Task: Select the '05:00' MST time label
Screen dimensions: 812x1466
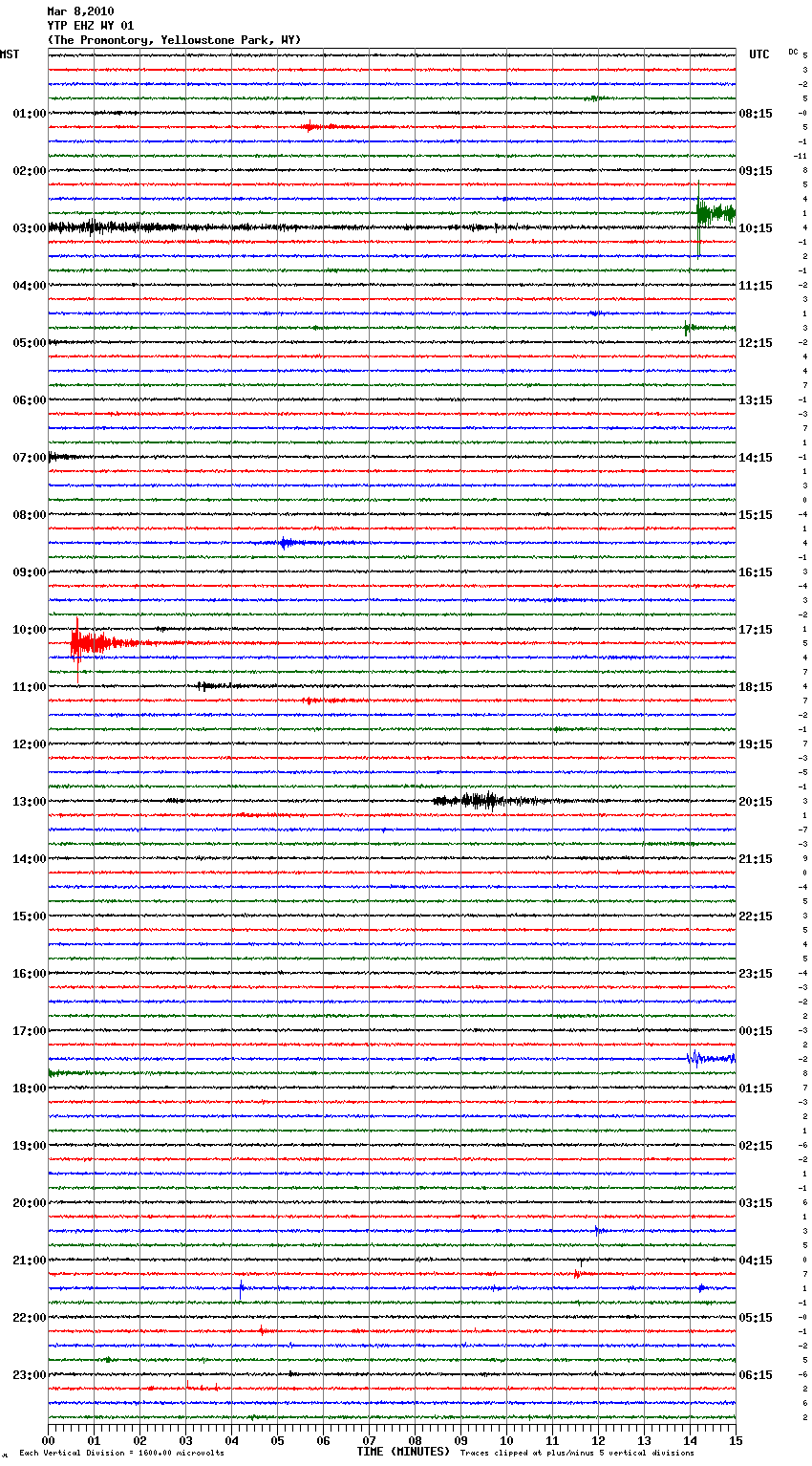Action: (x=30, y=343)
